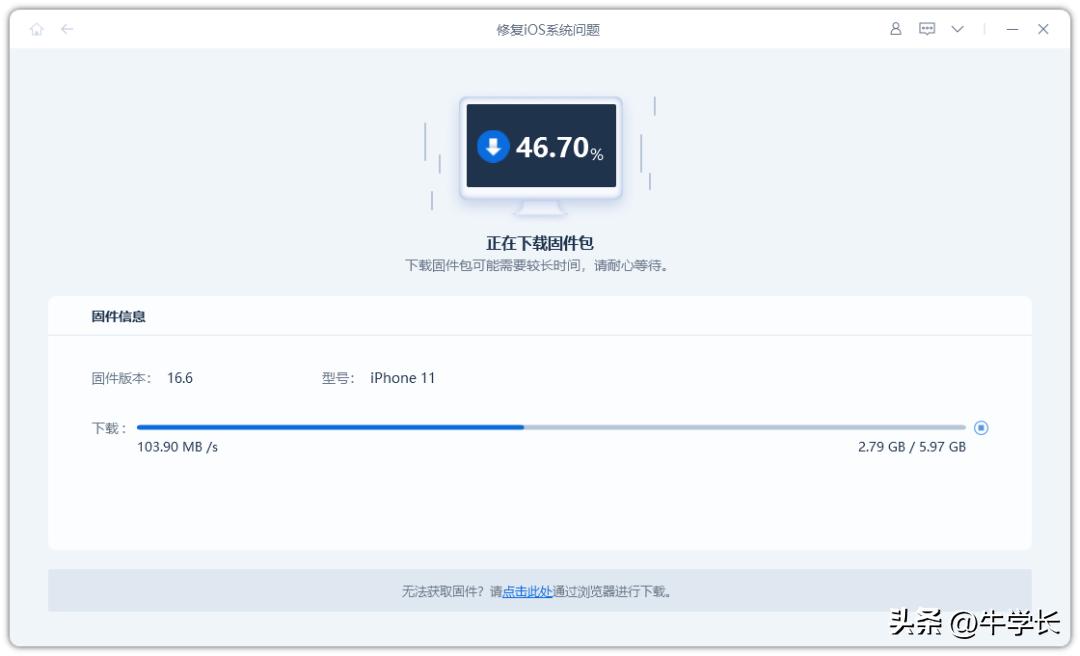
Task: Click the feedback message bubble icon
Action: click(x=928, y=30)
